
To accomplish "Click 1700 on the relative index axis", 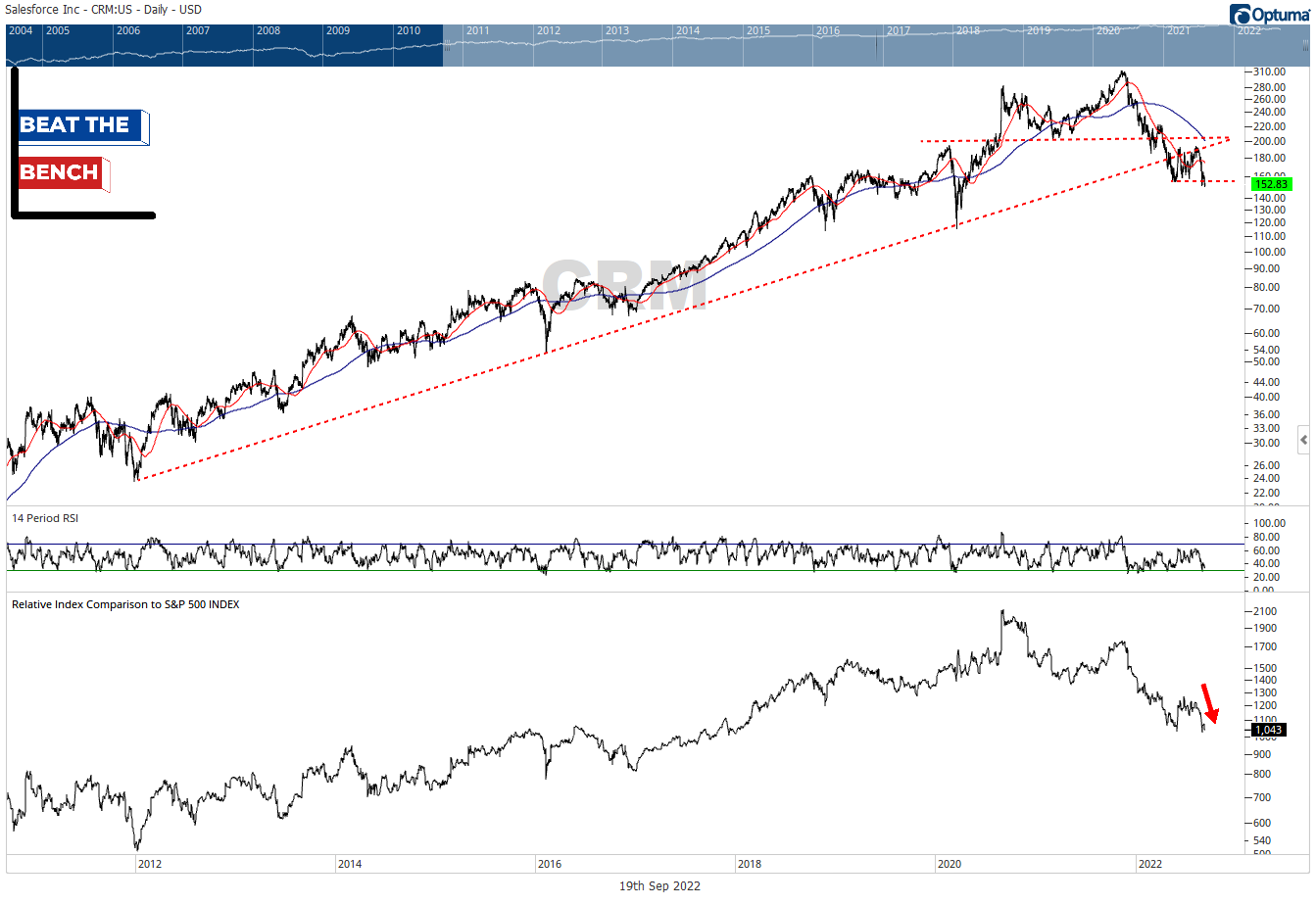I will [1265, 647].
